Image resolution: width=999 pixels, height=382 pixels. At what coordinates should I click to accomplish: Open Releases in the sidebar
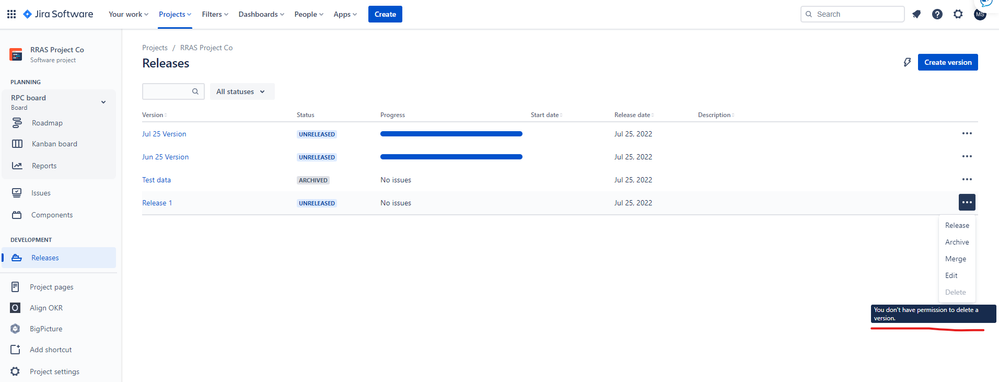pos(59,258)
